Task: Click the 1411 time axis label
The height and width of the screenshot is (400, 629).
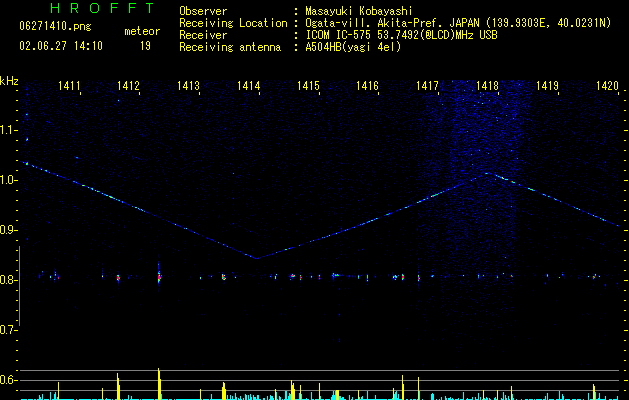Action: click(x=69, y=85)
